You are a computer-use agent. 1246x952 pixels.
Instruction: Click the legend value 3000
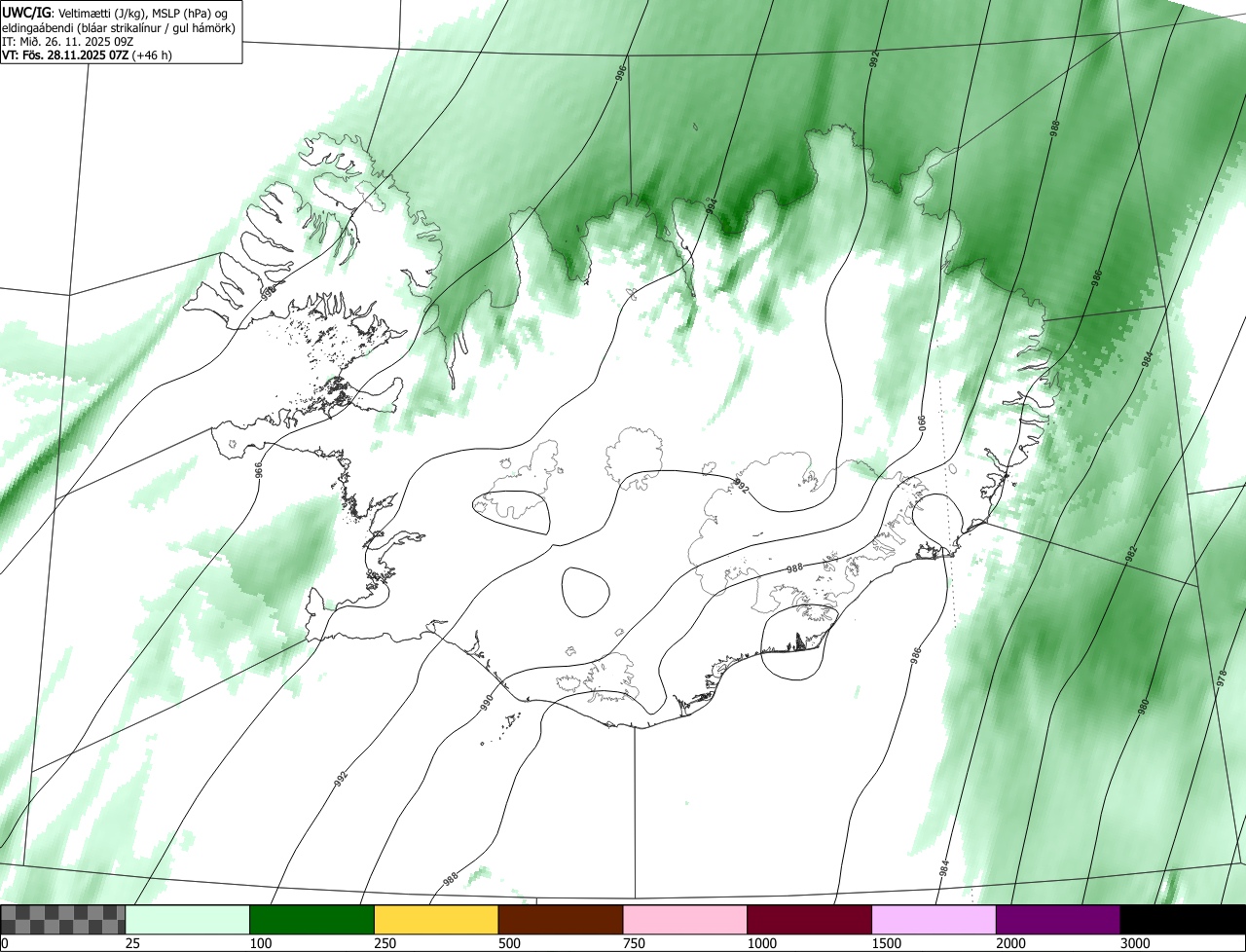click(x=1136, y=943)
